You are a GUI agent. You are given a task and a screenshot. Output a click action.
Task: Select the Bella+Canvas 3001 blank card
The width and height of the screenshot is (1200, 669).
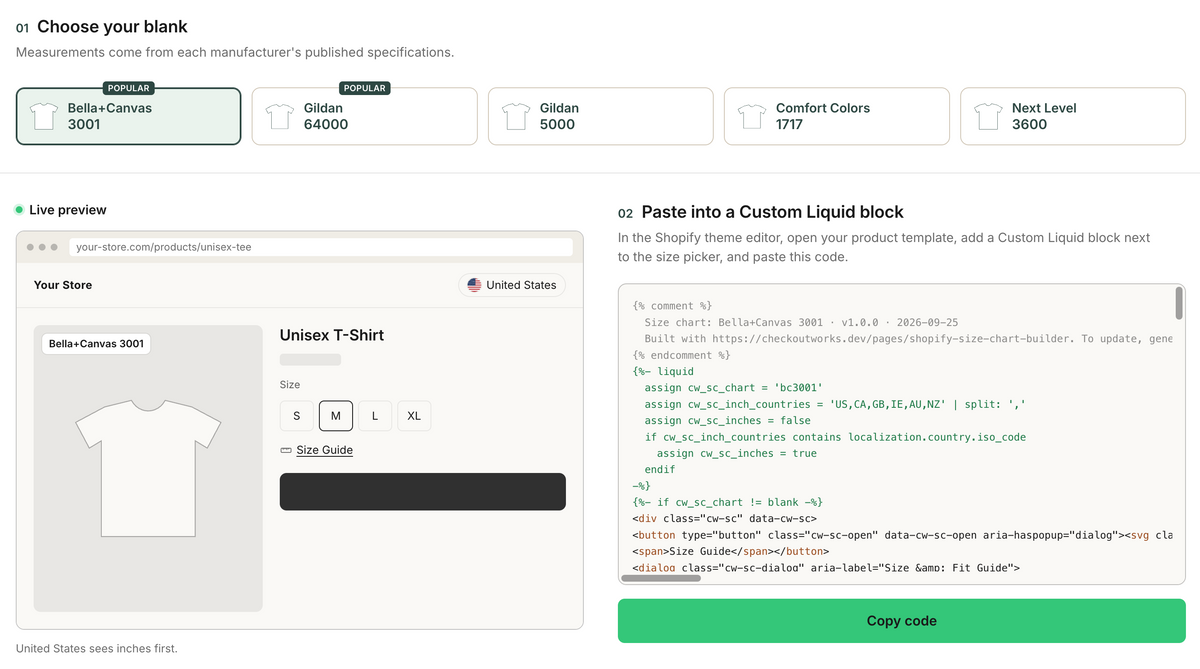pyautogui.click(x=128, y=116)
